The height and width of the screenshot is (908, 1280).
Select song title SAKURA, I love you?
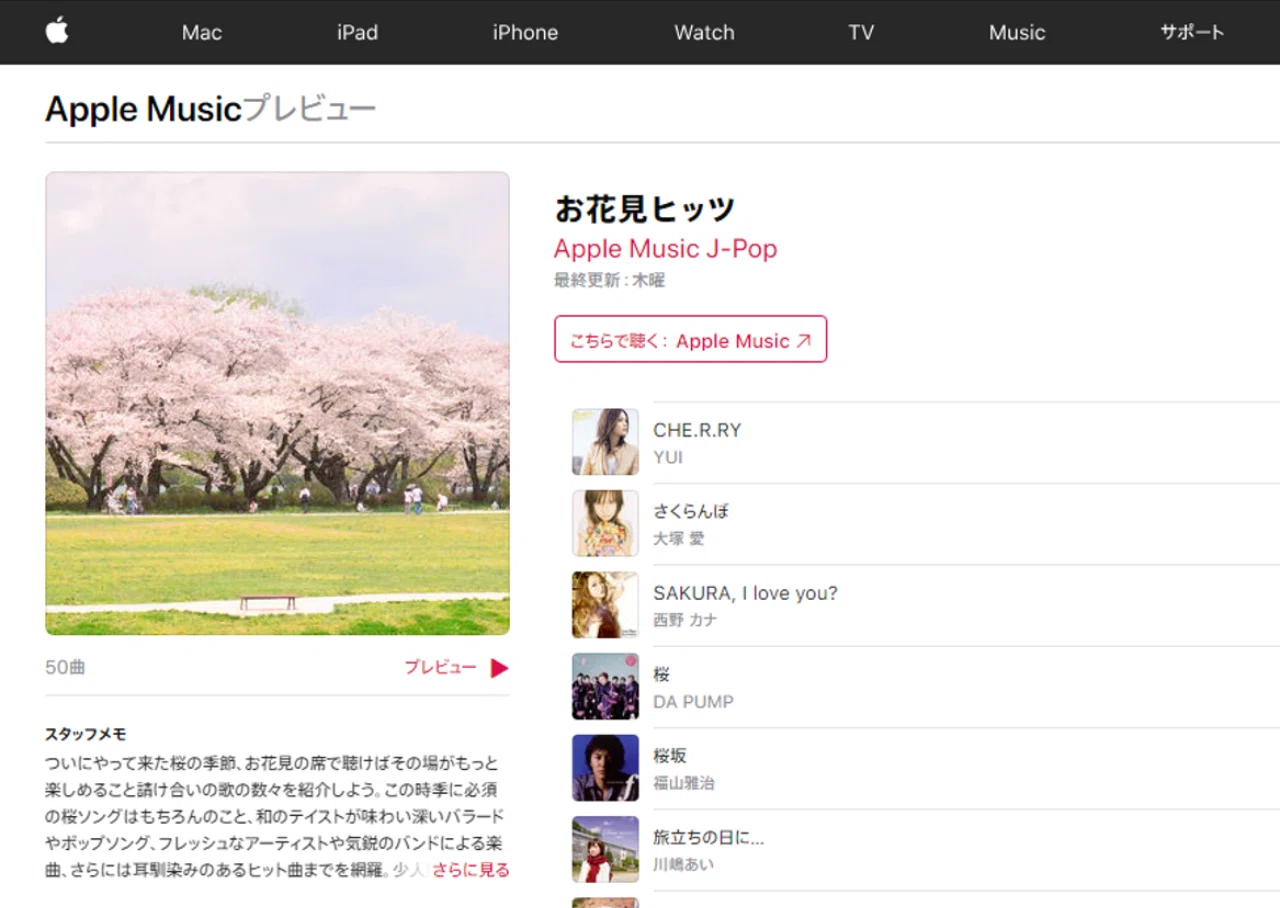pos(745,593)
